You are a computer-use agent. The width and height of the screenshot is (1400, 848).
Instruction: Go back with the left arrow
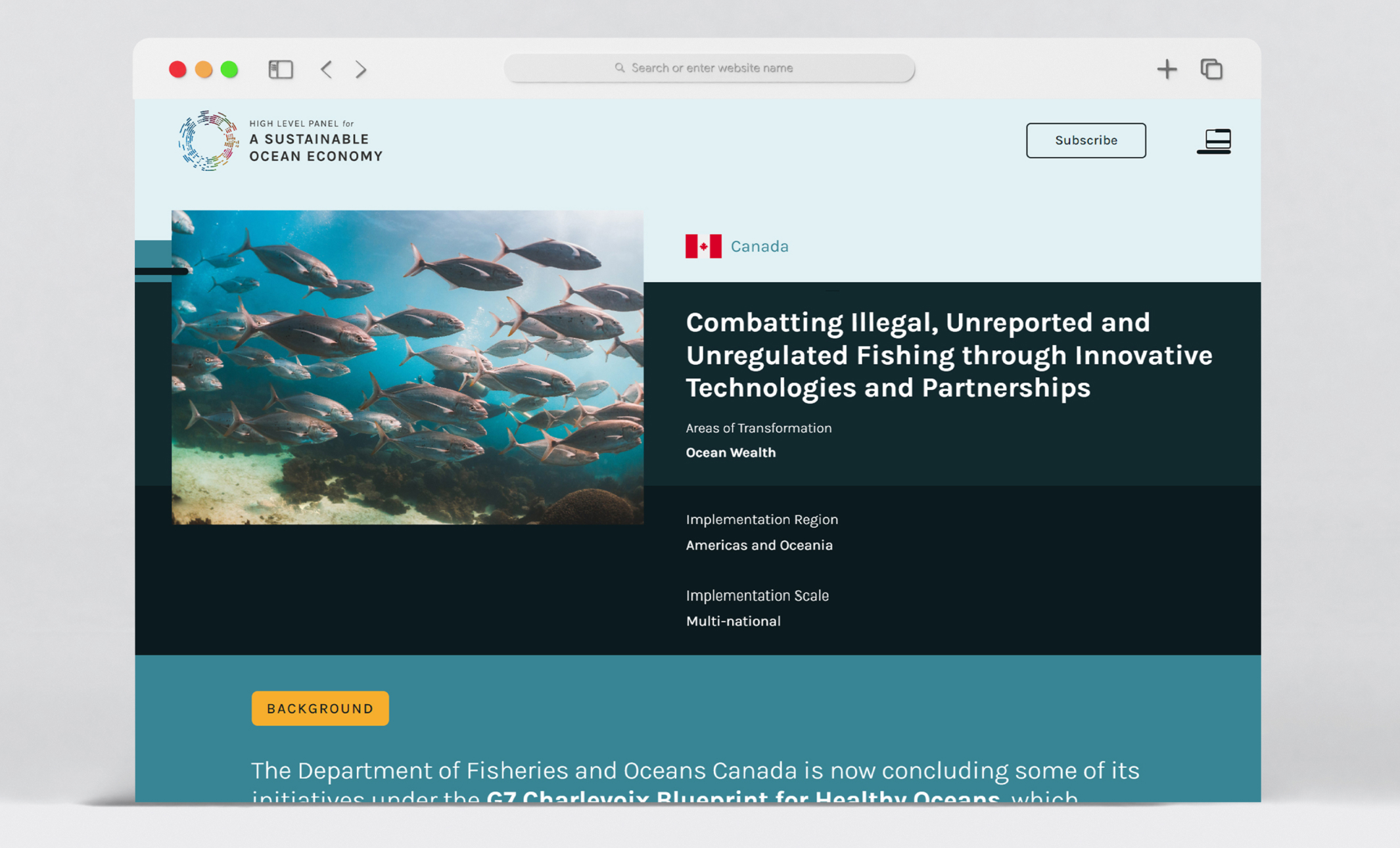pyautogui.click(x=327, y=69)
